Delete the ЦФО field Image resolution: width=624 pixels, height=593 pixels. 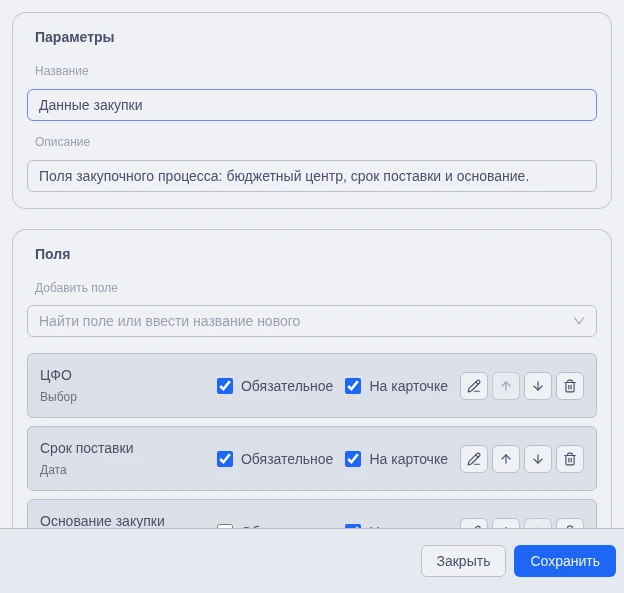pyautogui.click(x=570, y=386)
